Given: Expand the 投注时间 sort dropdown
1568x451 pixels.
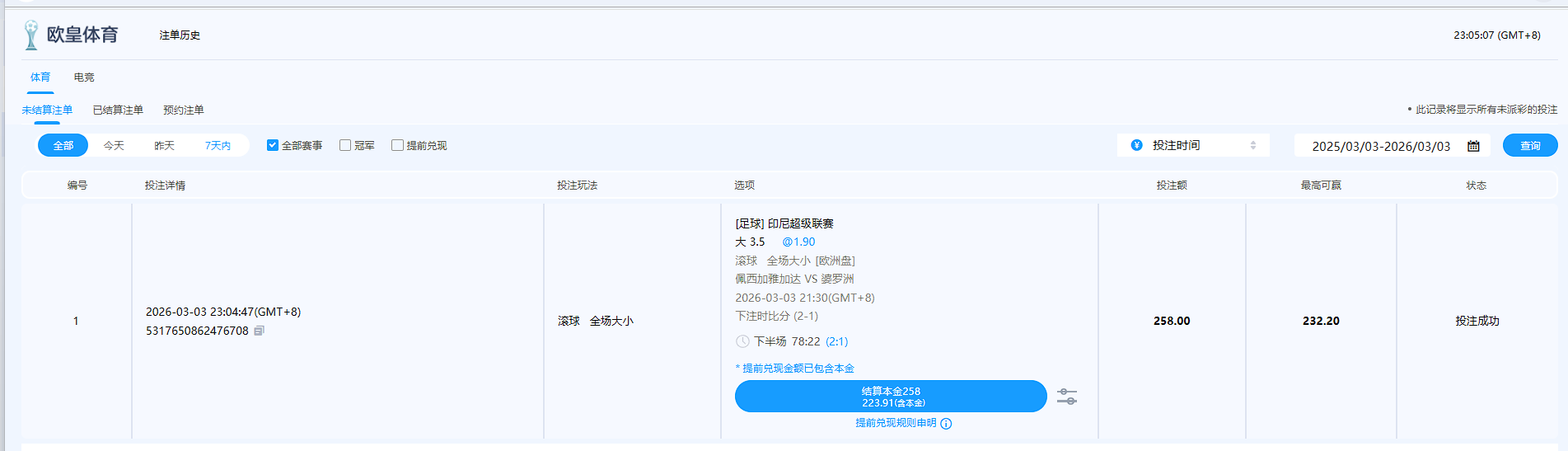Looking at the screenshot, I should point(1192,145).
